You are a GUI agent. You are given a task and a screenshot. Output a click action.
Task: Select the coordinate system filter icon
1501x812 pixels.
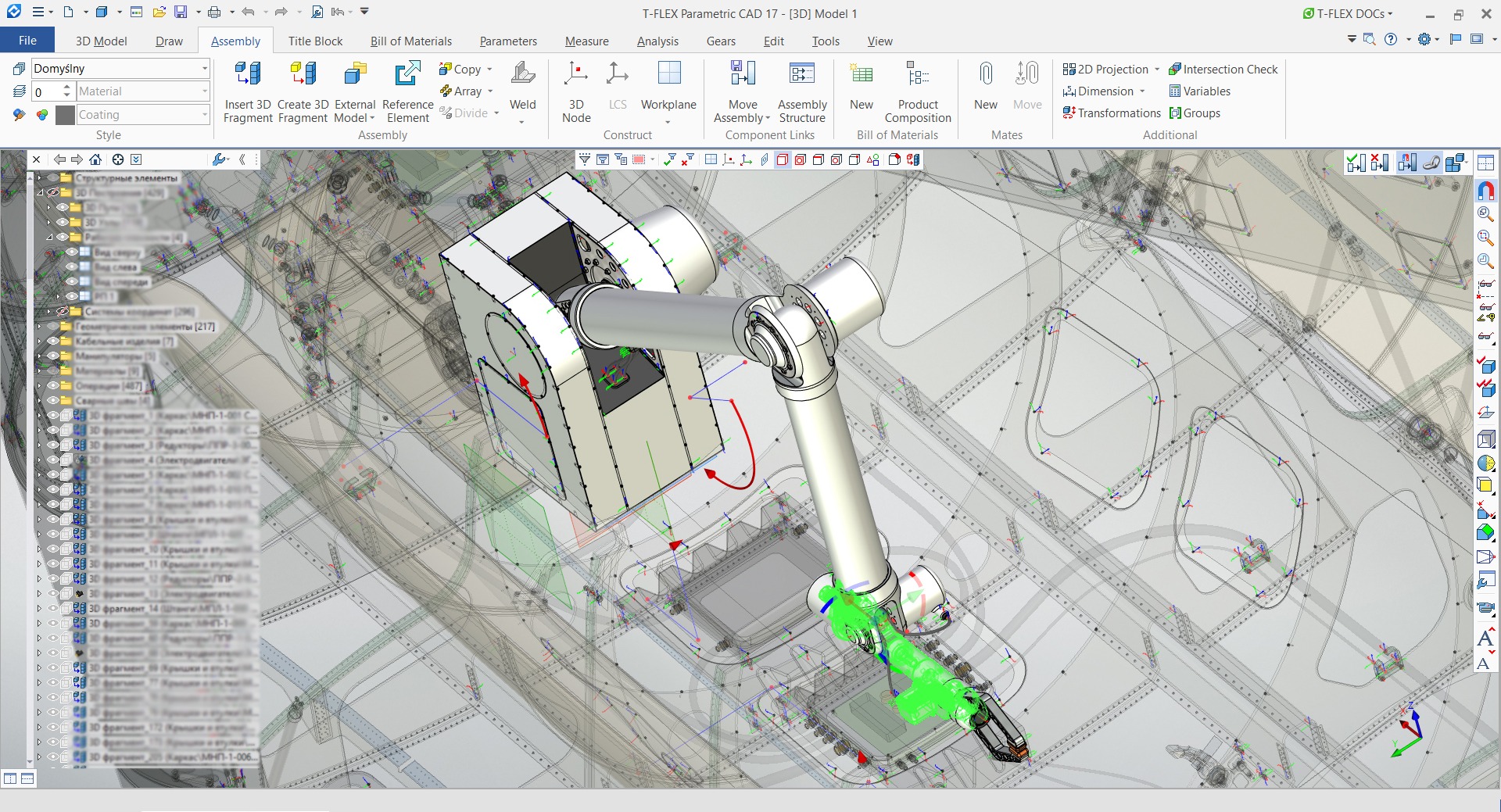[747, 159]
